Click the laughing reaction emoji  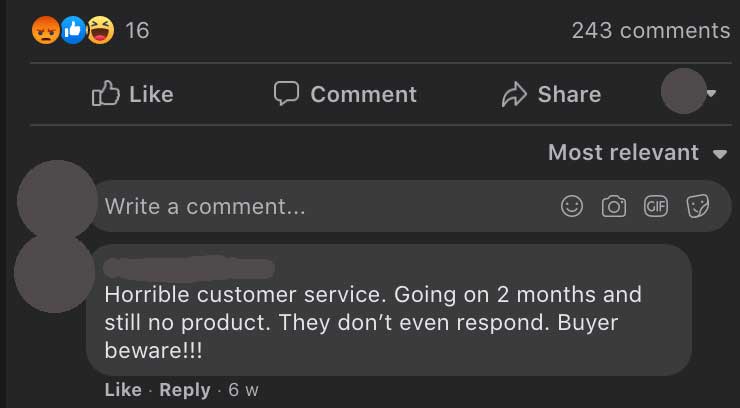[x=101, y=31]
